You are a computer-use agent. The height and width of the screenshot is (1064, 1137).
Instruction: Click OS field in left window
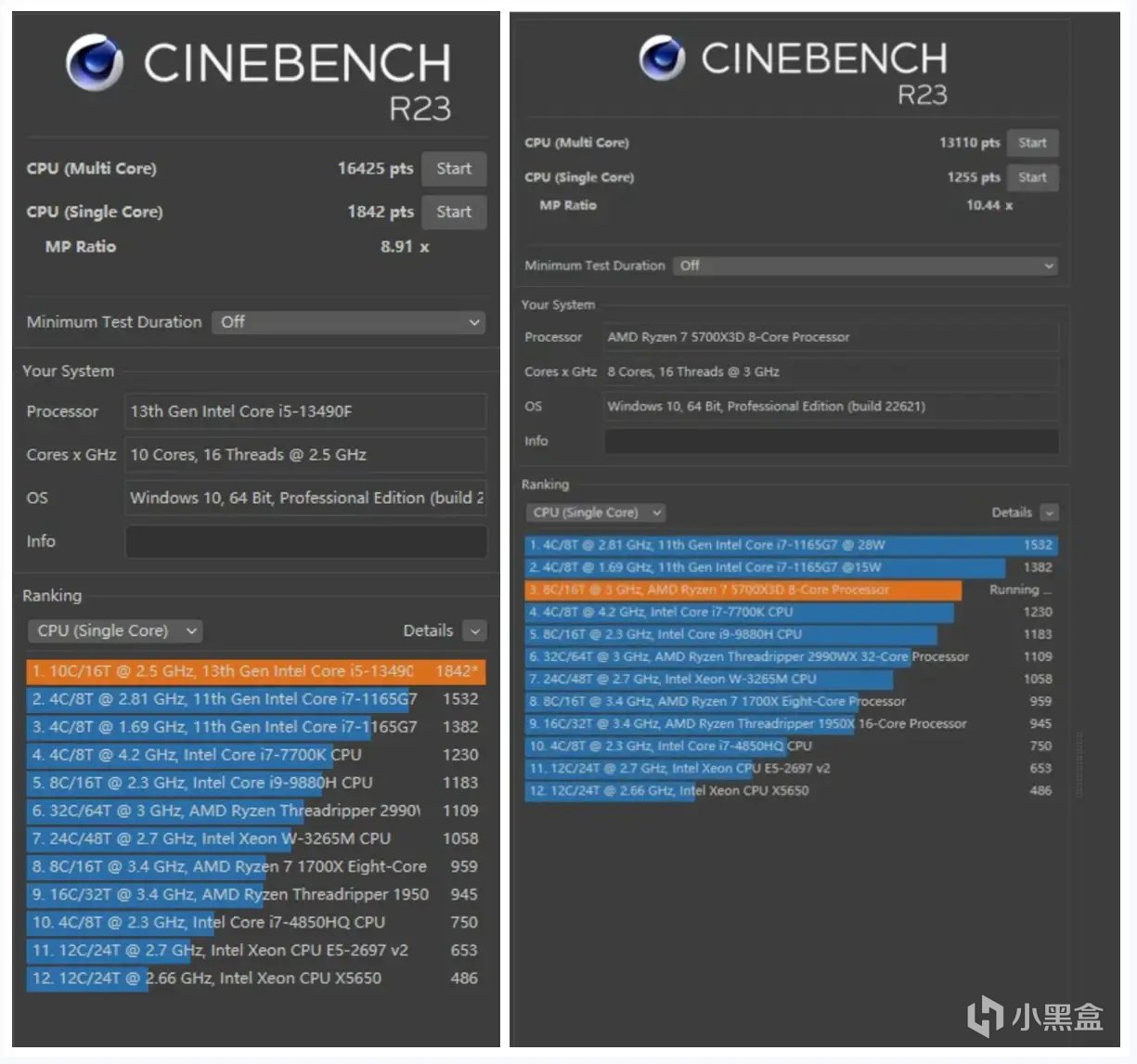[x=306, y=499]
